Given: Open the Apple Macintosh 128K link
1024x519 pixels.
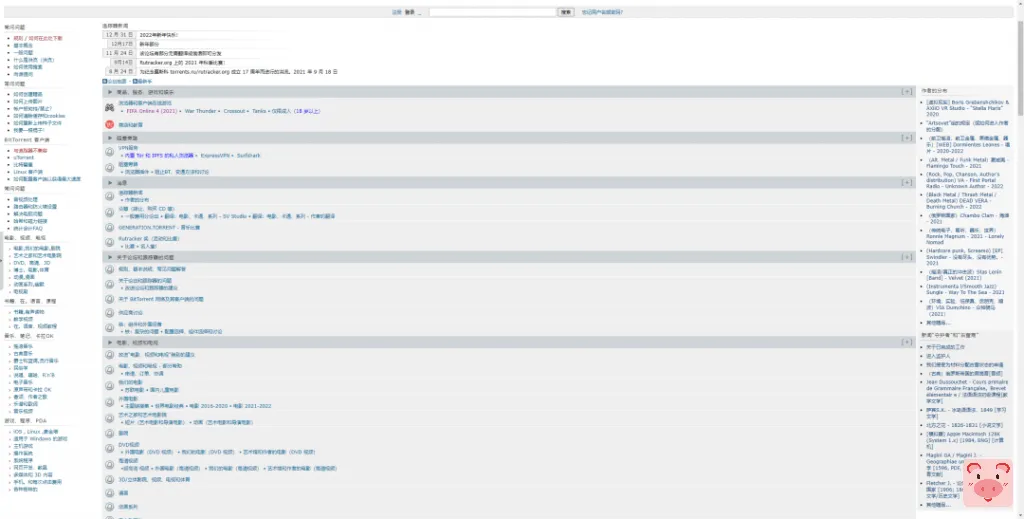Looking at the screenshot, I should point(966,440).
